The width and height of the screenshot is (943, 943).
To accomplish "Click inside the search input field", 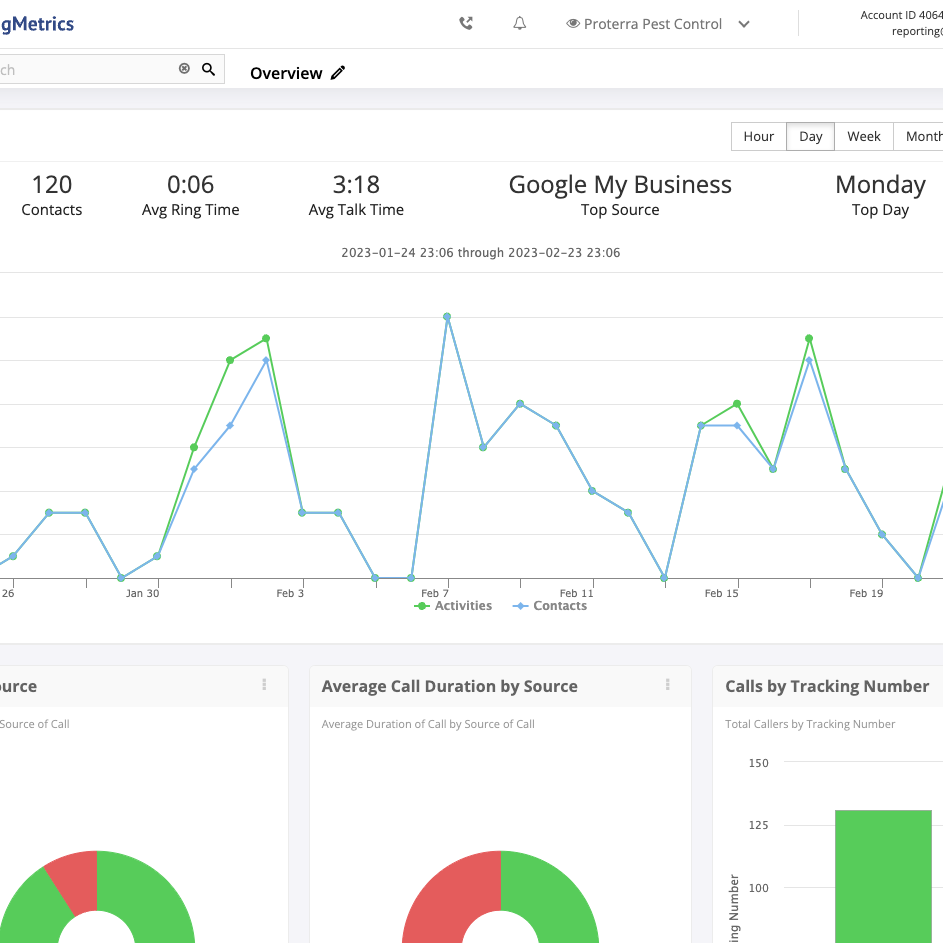I will point(90,69).
